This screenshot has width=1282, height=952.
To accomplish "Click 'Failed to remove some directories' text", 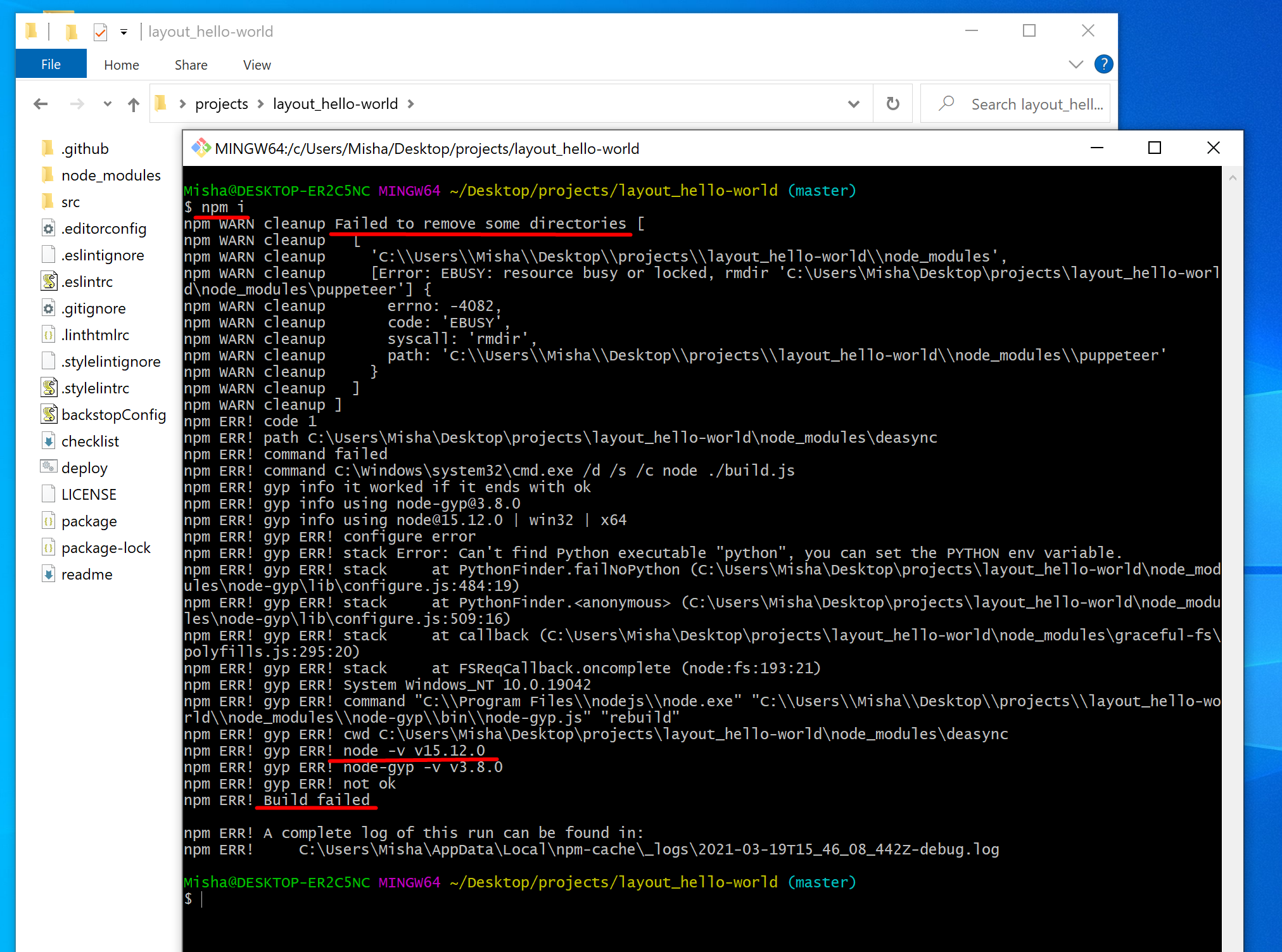I will [481, 224].
